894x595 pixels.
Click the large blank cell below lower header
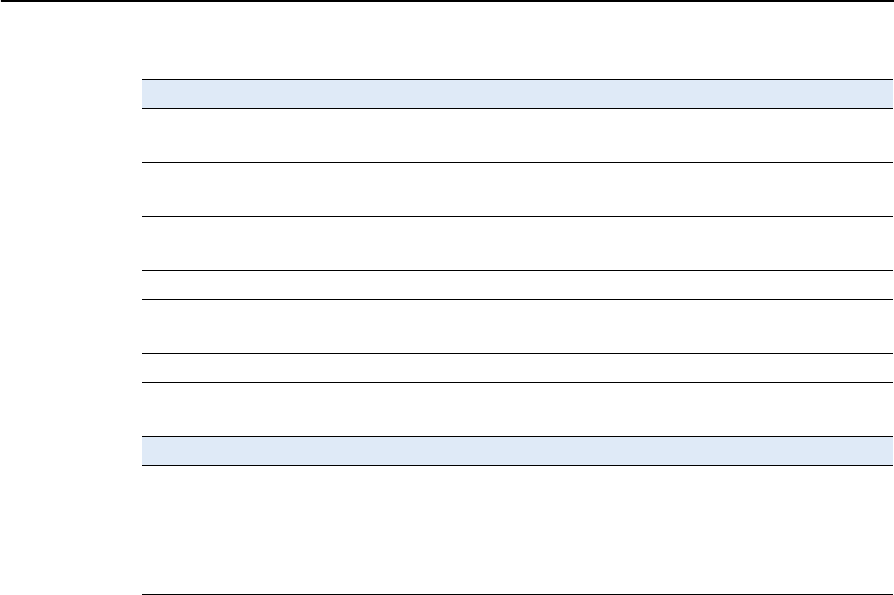tap(516, 530)
